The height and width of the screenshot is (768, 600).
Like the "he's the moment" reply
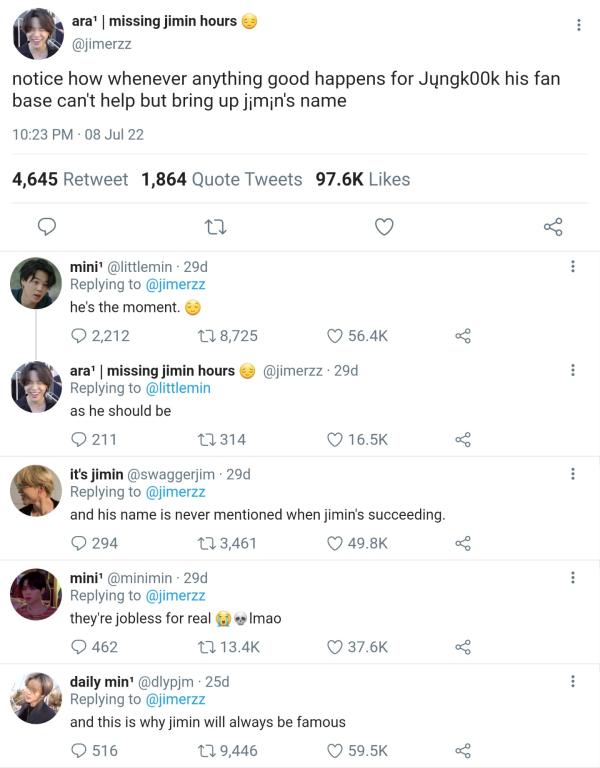(336, 336)
